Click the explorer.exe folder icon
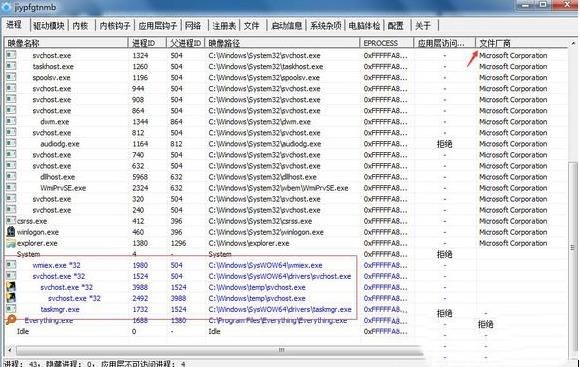 tap(11, 243)
